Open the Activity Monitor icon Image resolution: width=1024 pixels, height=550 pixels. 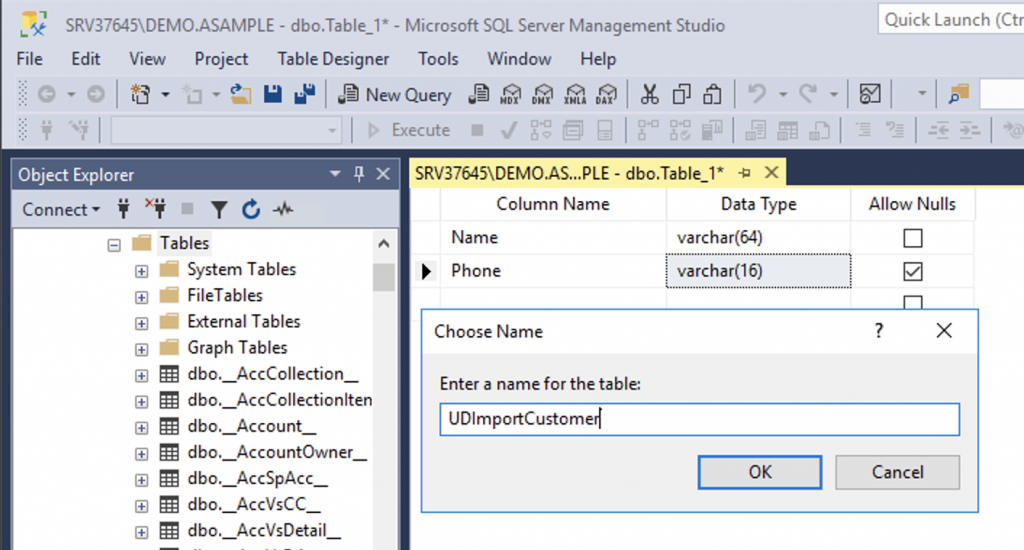(x=870, y=95)
